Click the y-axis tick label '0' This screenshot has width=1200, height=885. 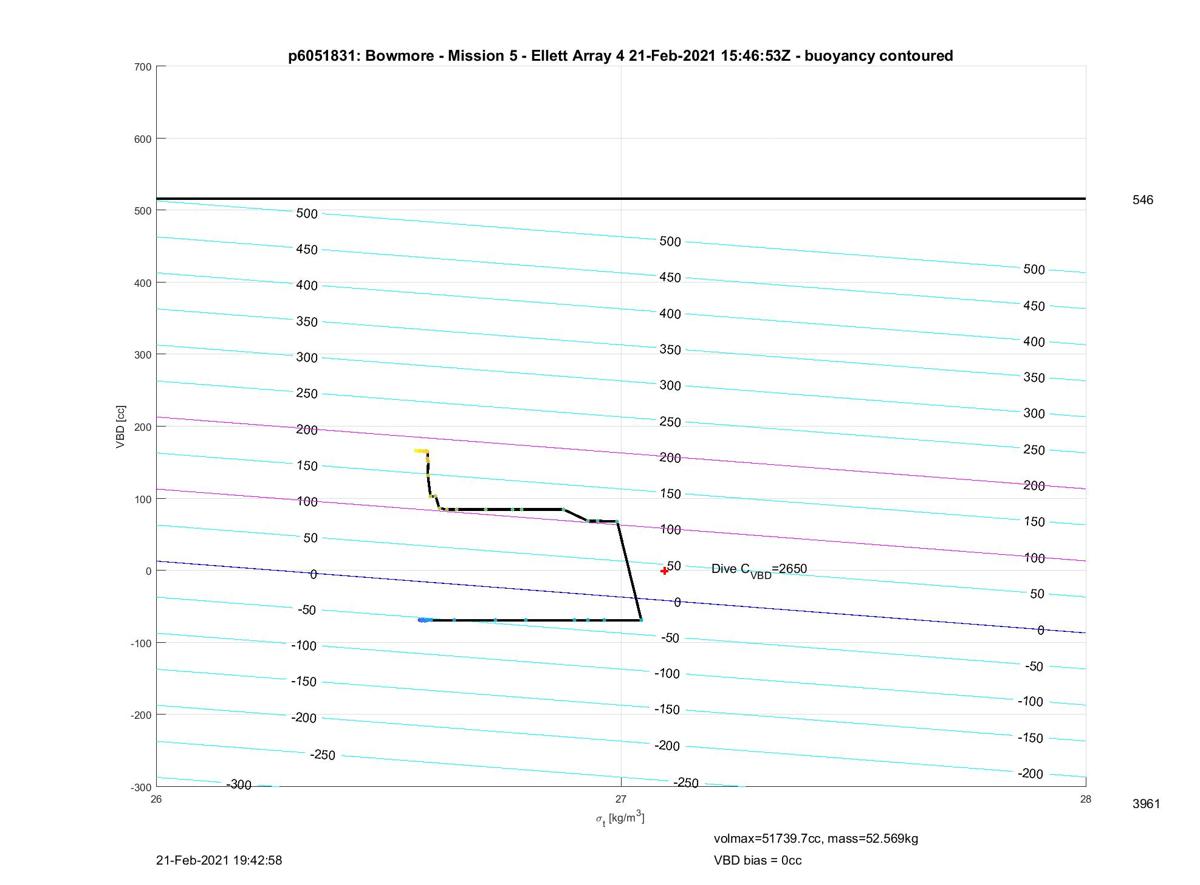(148, 571)
